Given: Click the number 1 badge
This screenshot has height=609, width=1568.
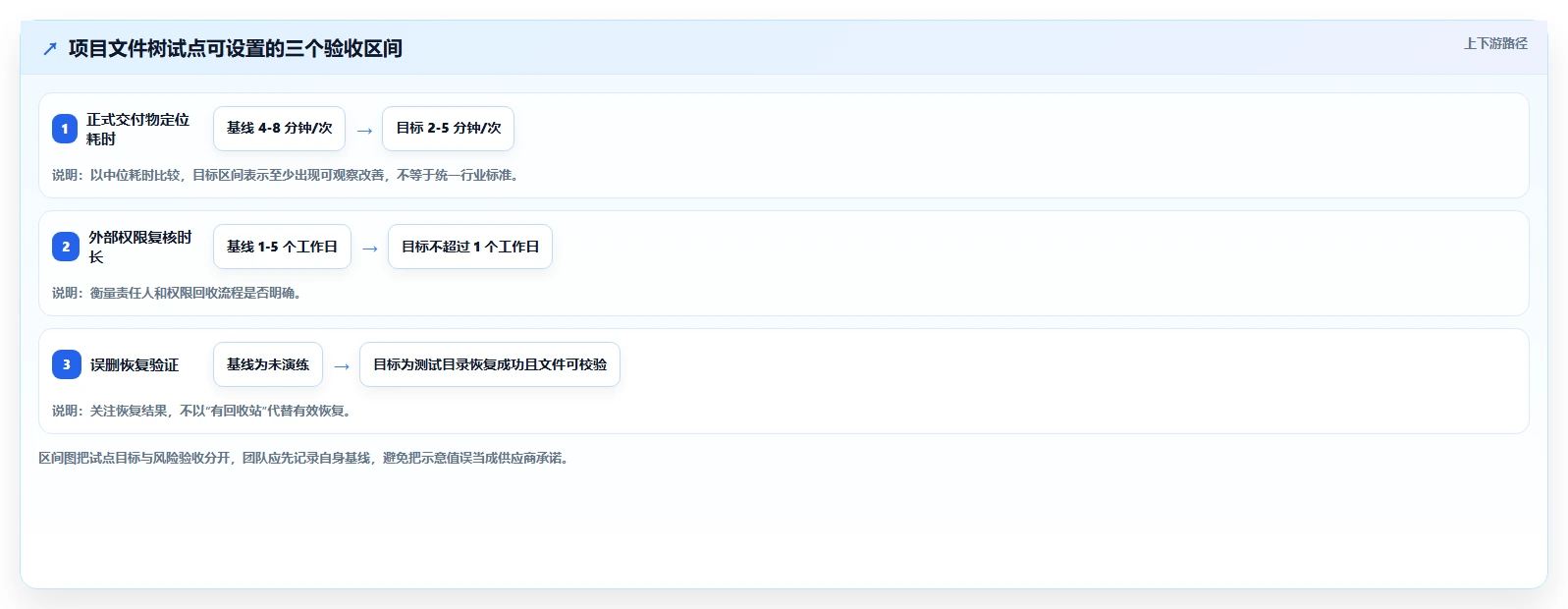Looking at the screenshot, I should pos(65,129).
